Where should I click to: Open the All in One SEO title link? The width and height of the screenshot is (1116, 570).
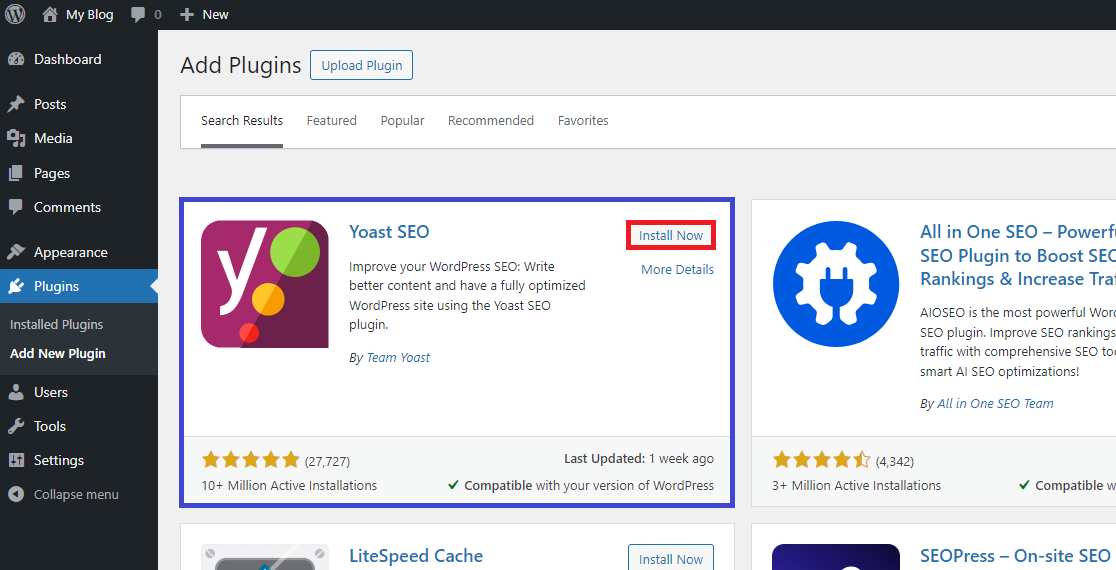click(1018, 255)
